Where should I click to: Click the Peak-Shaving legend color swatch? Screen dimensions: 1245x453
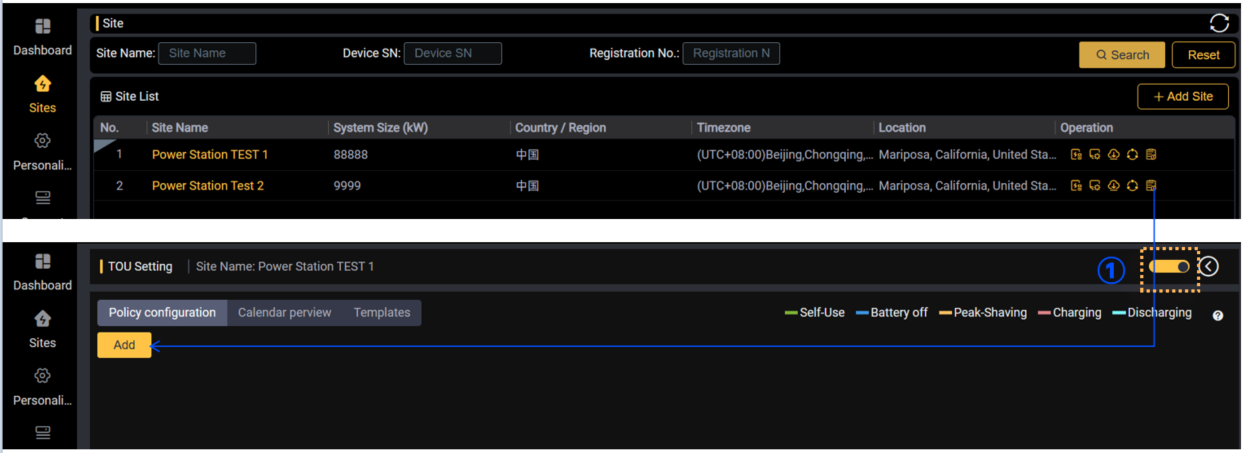(945, 313)
